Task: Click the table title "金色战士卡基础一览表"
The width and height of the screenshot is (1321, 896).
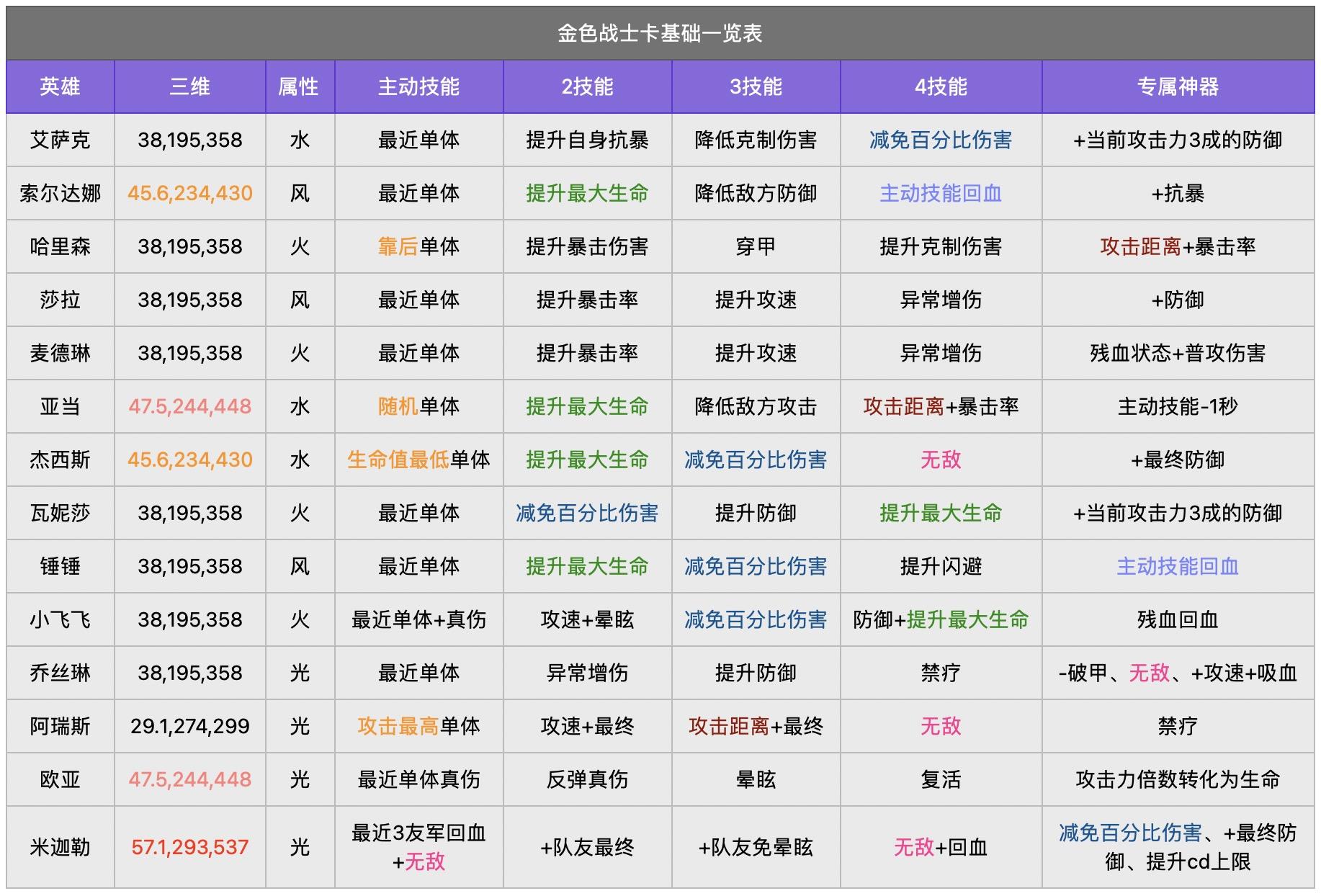Action: (660, 33)
